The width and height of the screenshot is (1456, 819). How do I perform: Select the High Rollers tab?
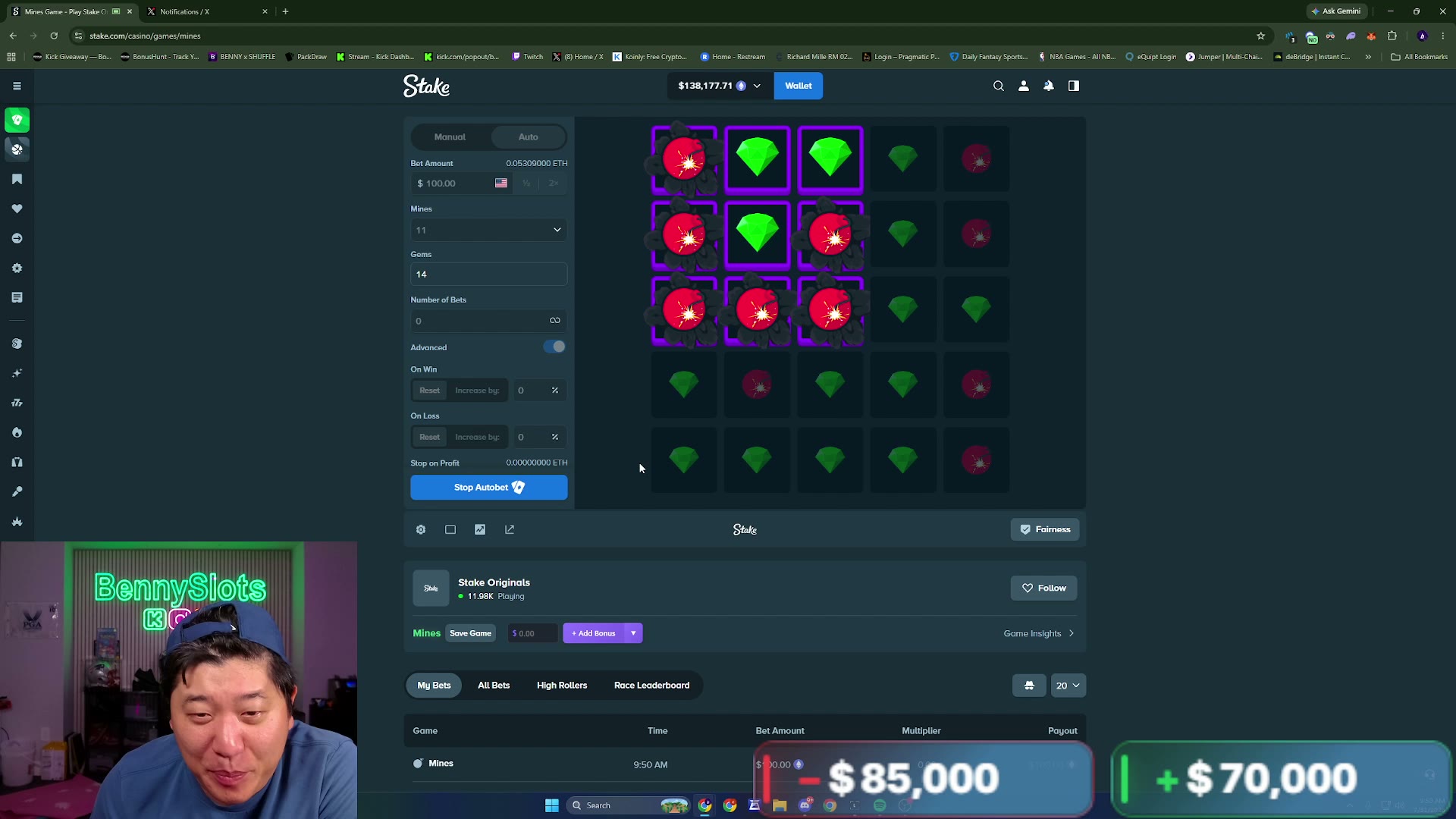(x=562, y=686)
